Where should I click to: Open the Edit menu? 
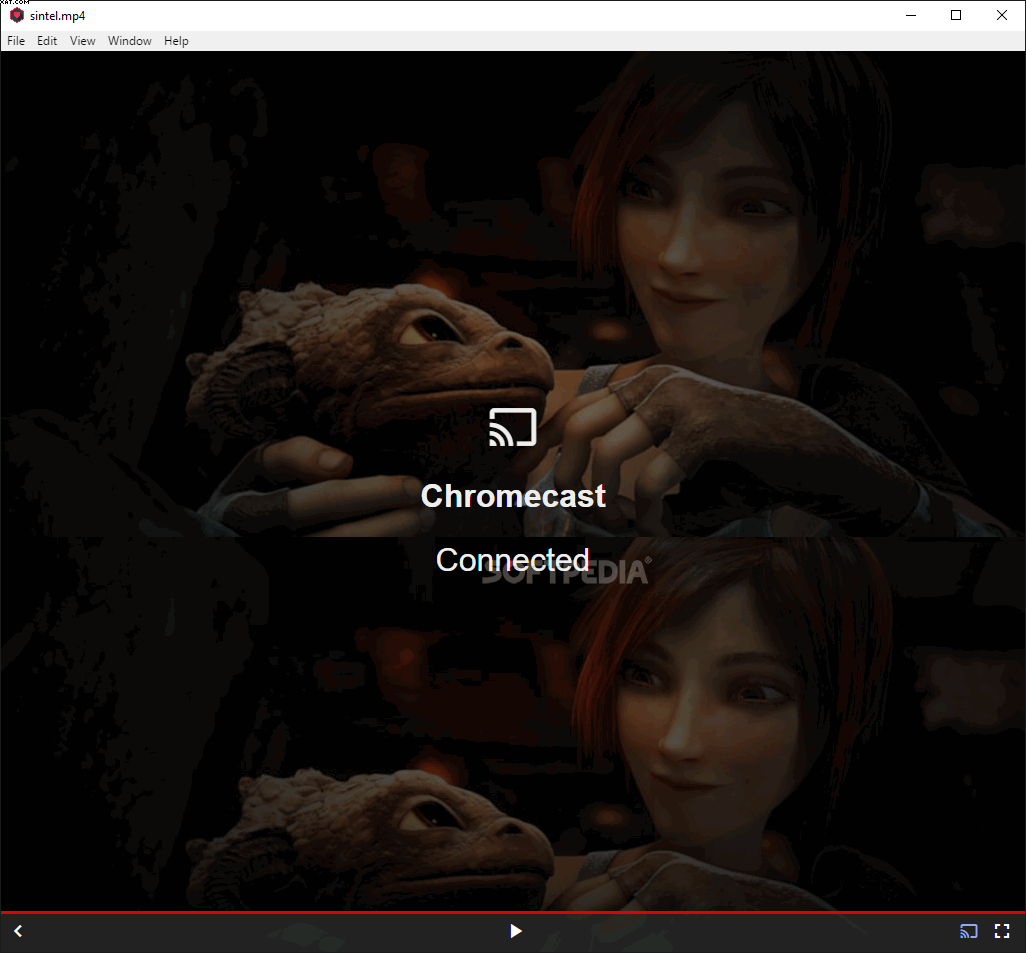coord(46,41)
